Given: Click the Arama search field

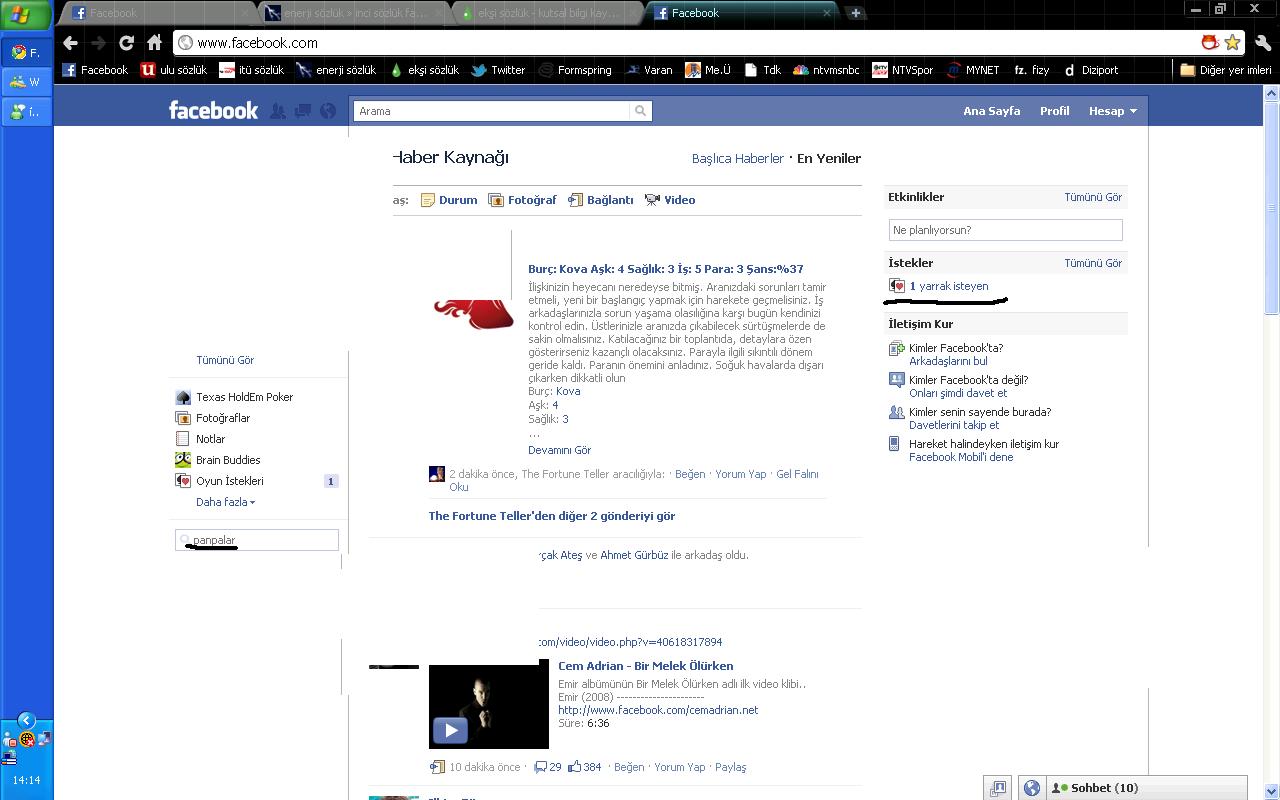Looking at the screenshot, I should pos(492,111).
